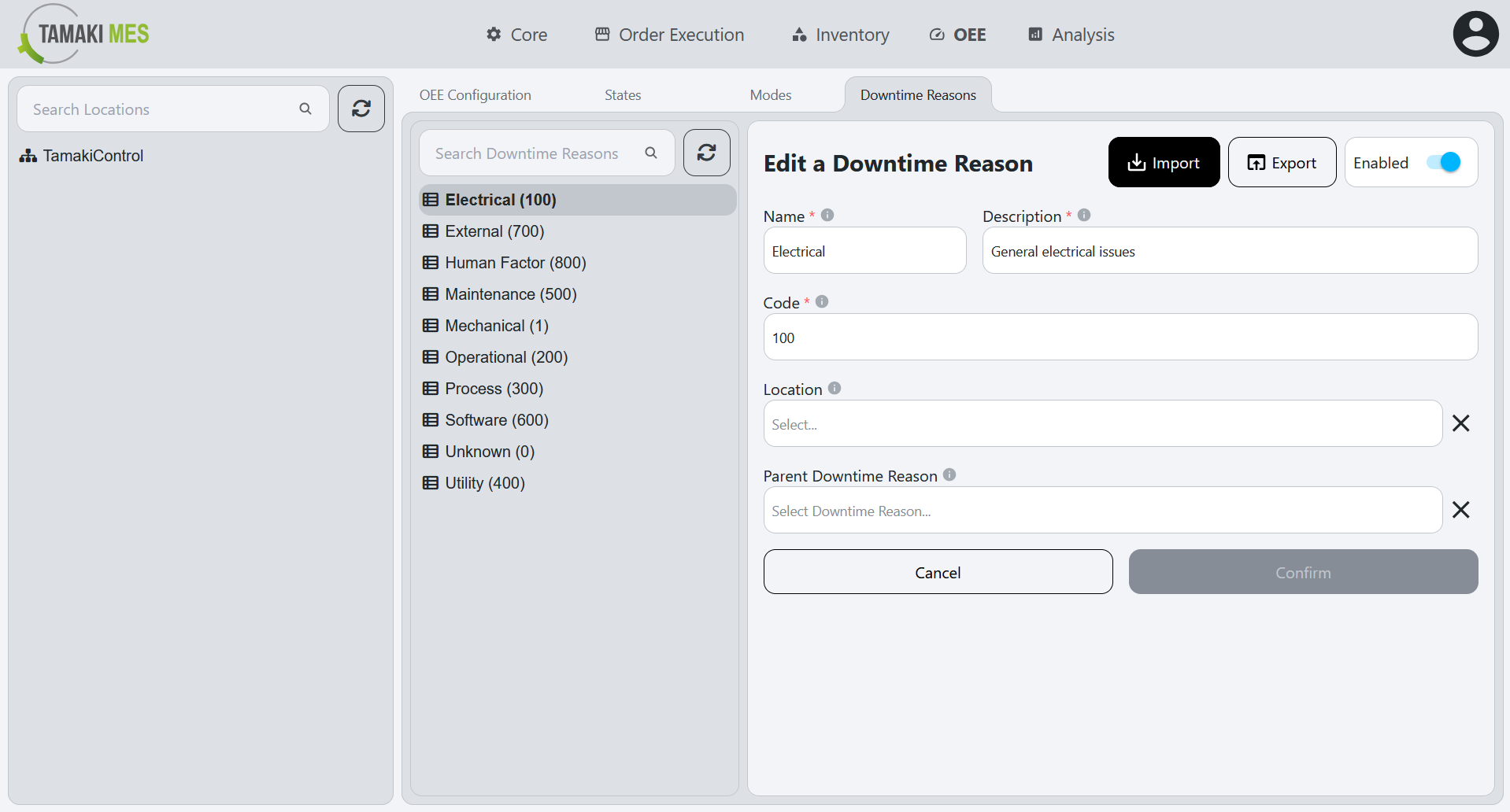Click the Export button

coord(1282,162)
